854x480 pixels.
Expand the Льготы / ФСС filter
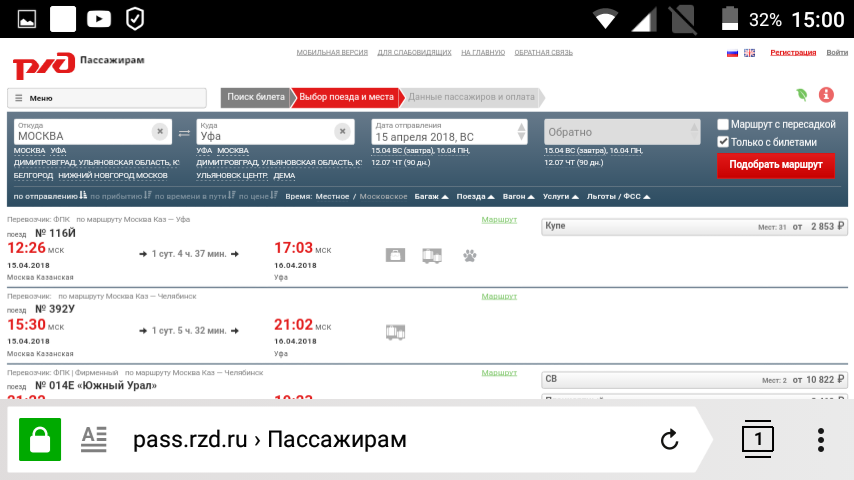click(618, 196)
